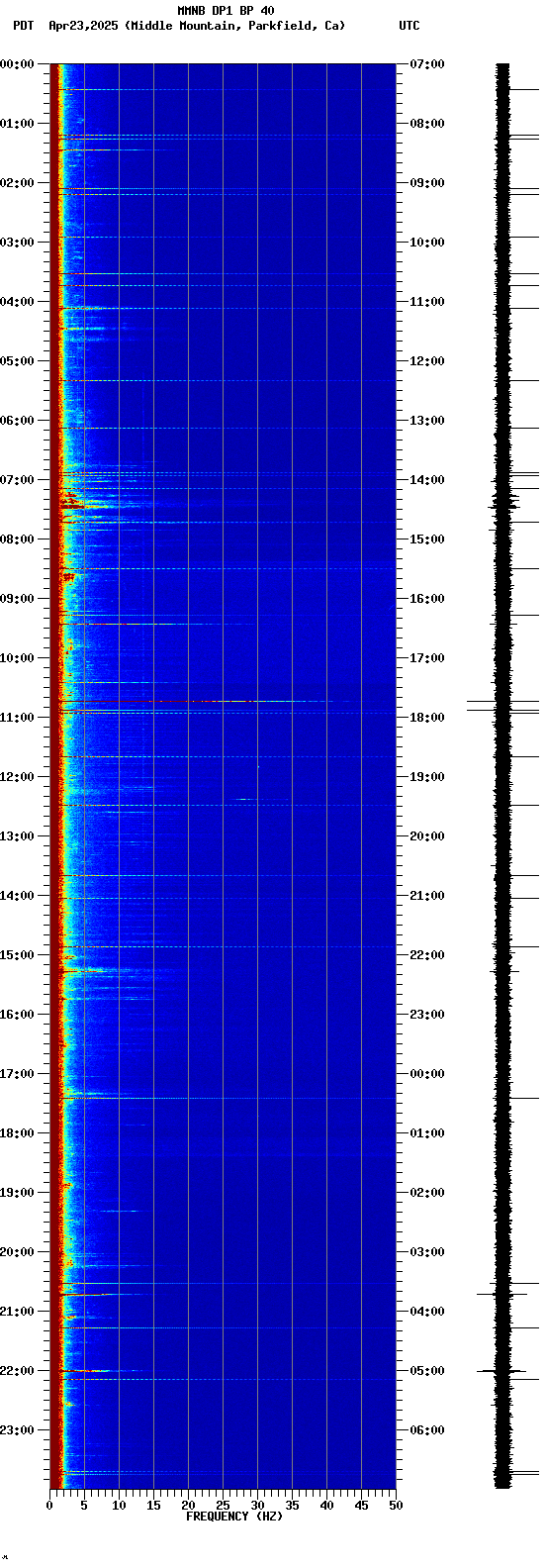Click the "UTC" timezone label
The width and height of the screenshot is (546, 1568).
pyautogui.click(x=409, y=26)
